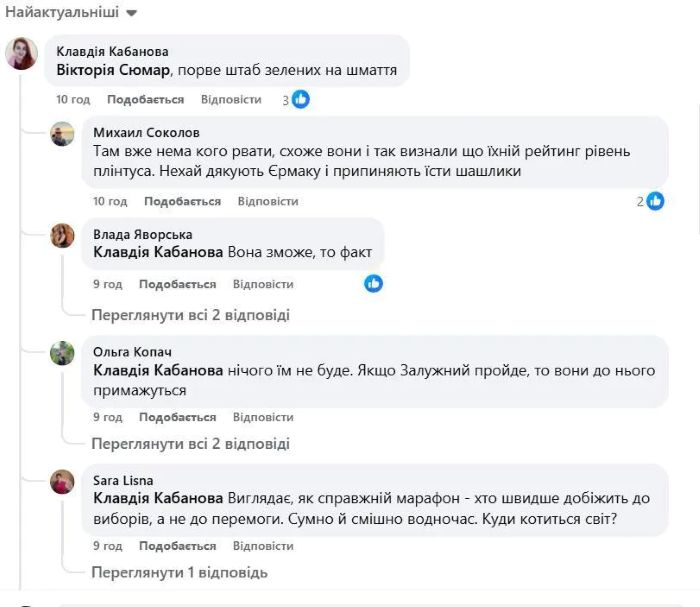Click Михаил Соколов's profile avatar
The width and height of the screenshot is (700, 607).
pos(62,134)
